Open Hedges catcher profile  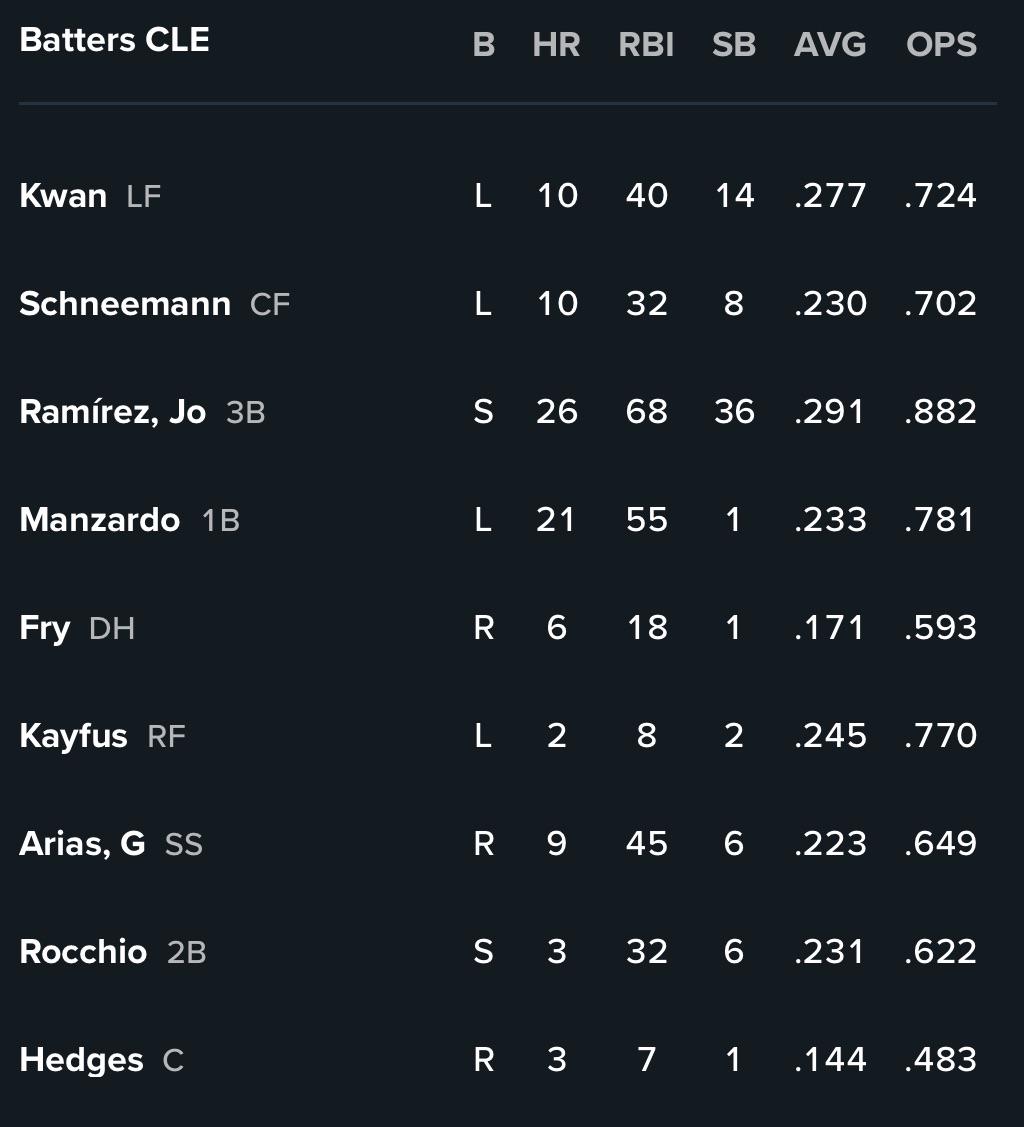81,1061
